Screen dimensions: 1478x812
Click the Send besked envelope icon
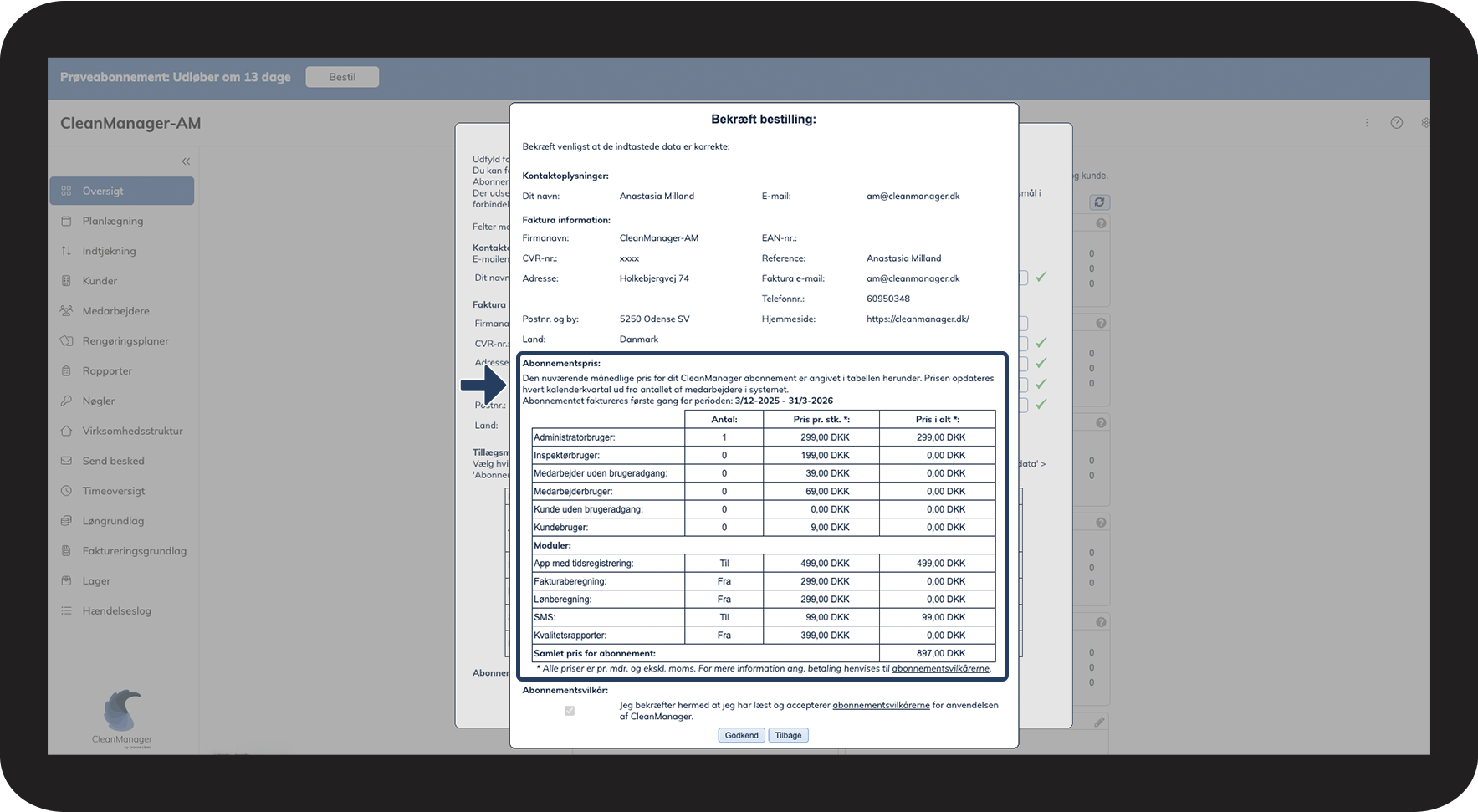[67, 461]
